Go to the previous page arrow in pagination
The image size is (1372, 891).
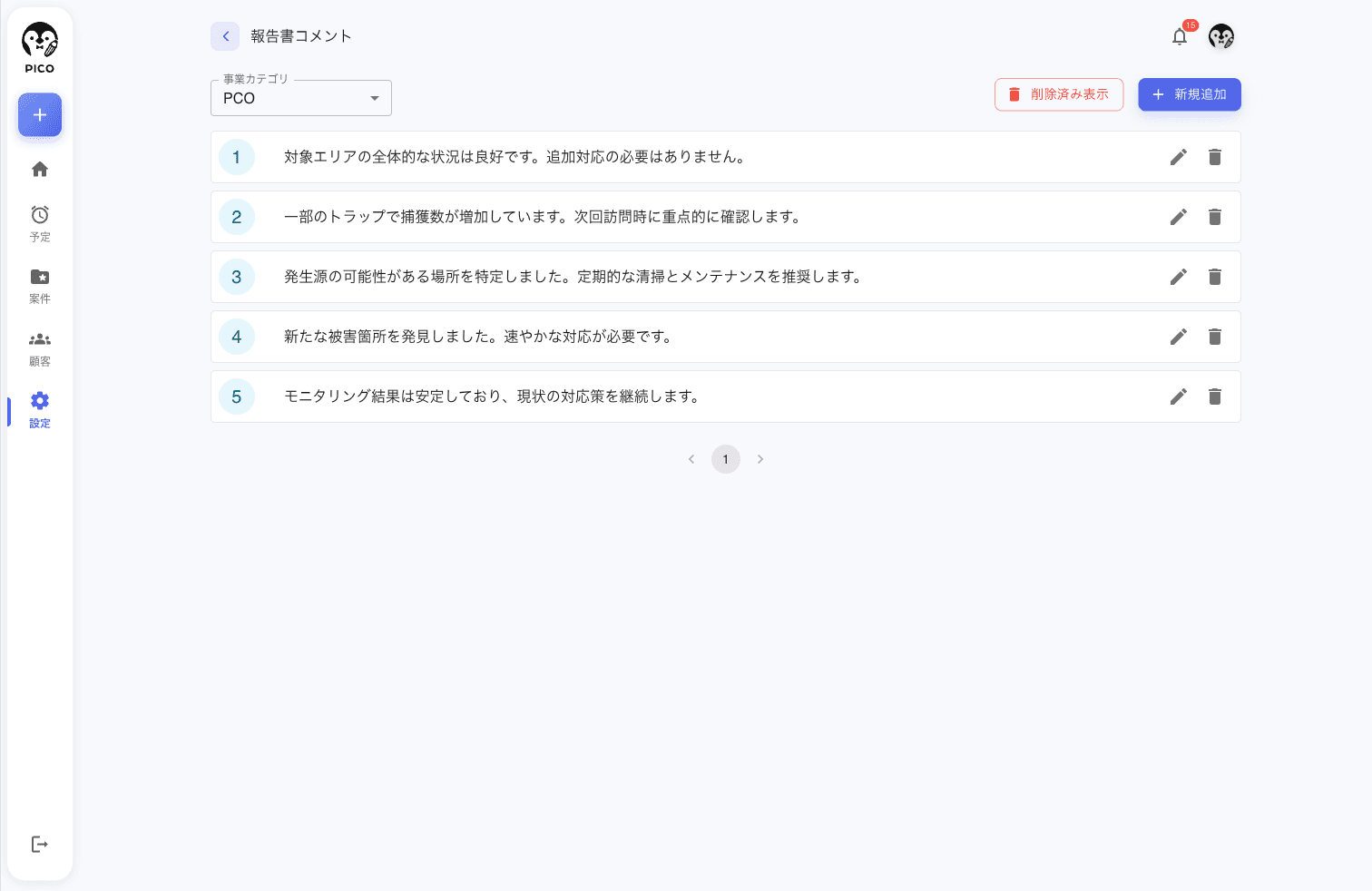pyautogui.click(x=691, y=459)
